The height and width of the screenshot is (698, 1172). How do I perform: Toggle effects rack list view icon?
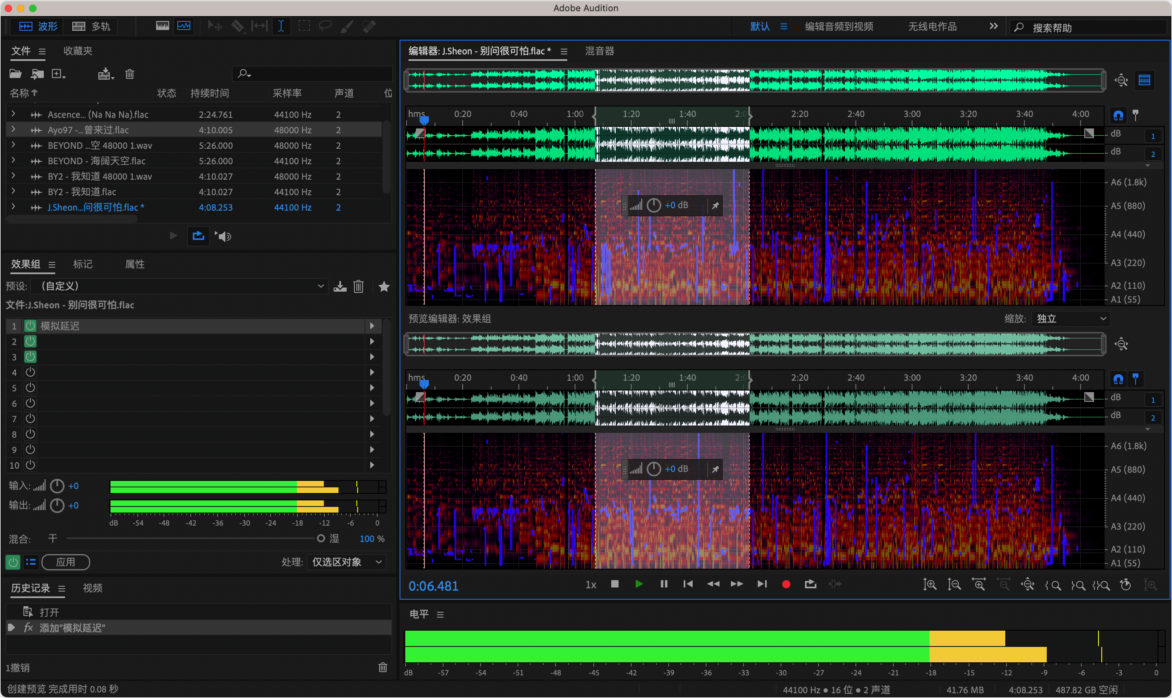point(31,562)
